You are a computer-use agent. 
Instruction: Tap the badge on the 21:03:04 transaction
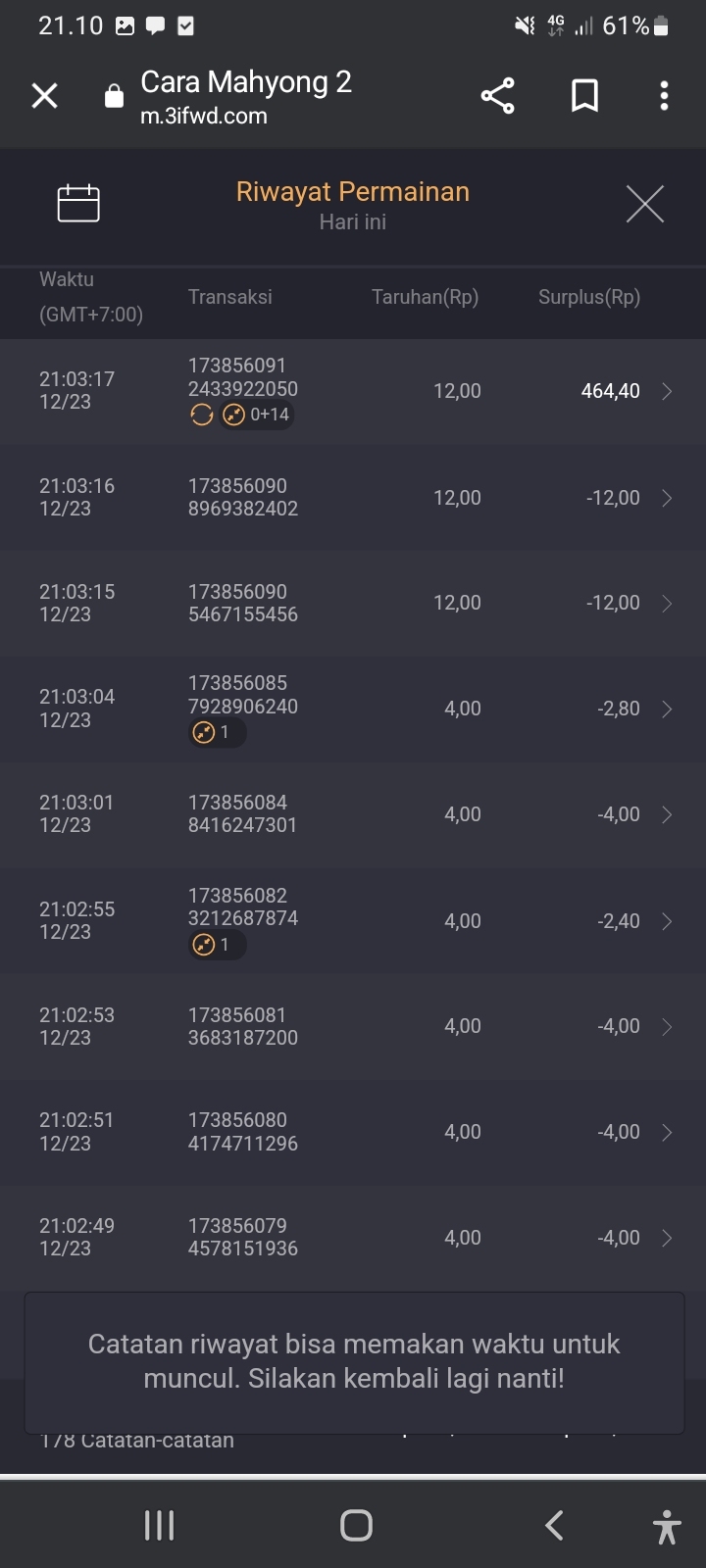(216, 732)
